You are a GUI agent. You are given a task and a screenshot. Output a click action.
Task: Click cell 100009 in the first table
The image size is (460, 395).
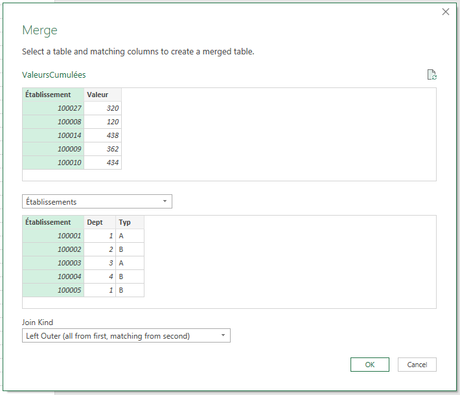pos(53,149)
